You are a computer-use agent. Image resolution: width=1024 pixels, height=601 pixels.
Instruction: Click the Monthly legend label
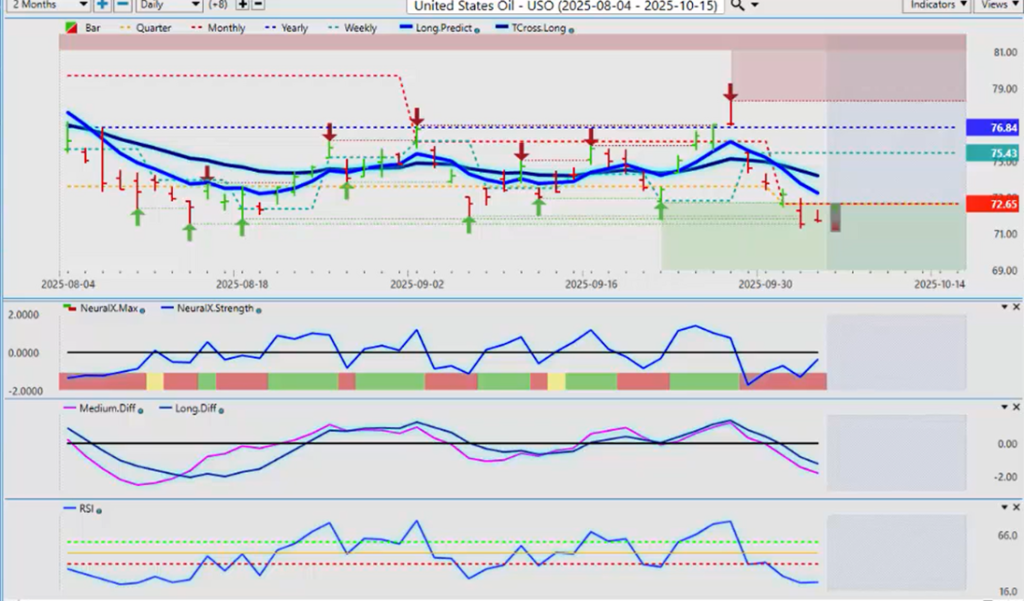click(225, 29)
